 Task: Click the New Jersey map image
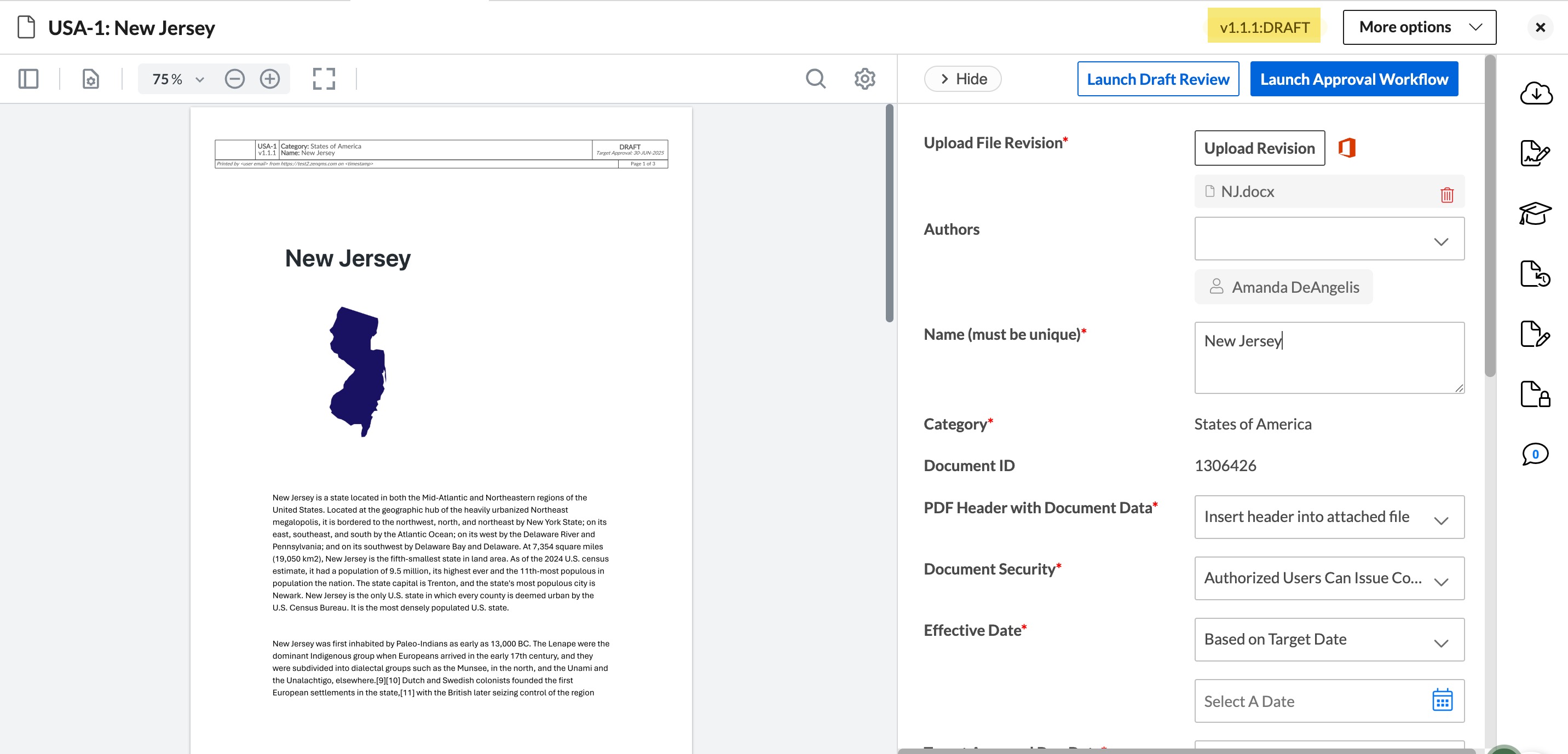(358, 371)
